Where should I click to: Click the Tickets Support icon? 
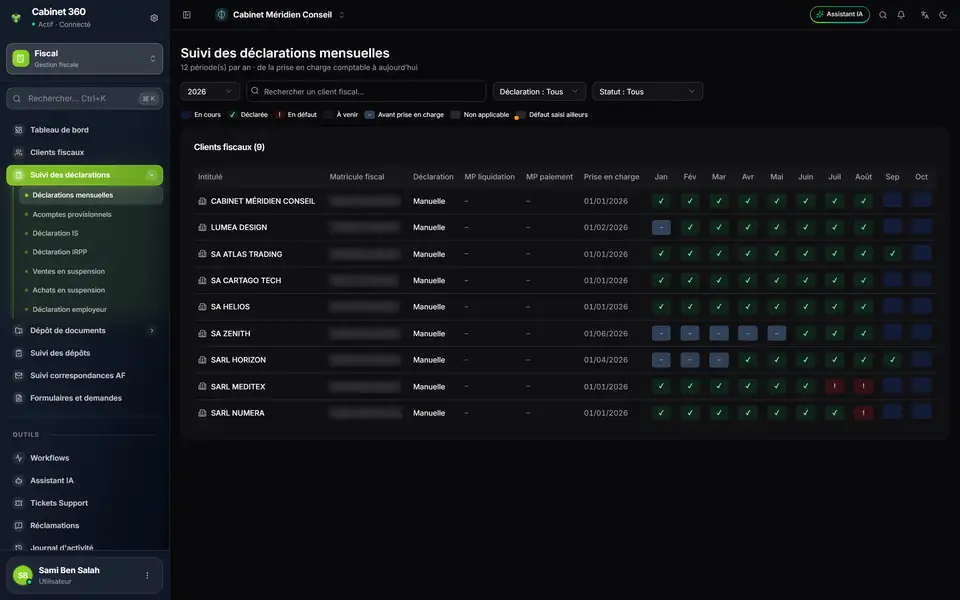18,503
